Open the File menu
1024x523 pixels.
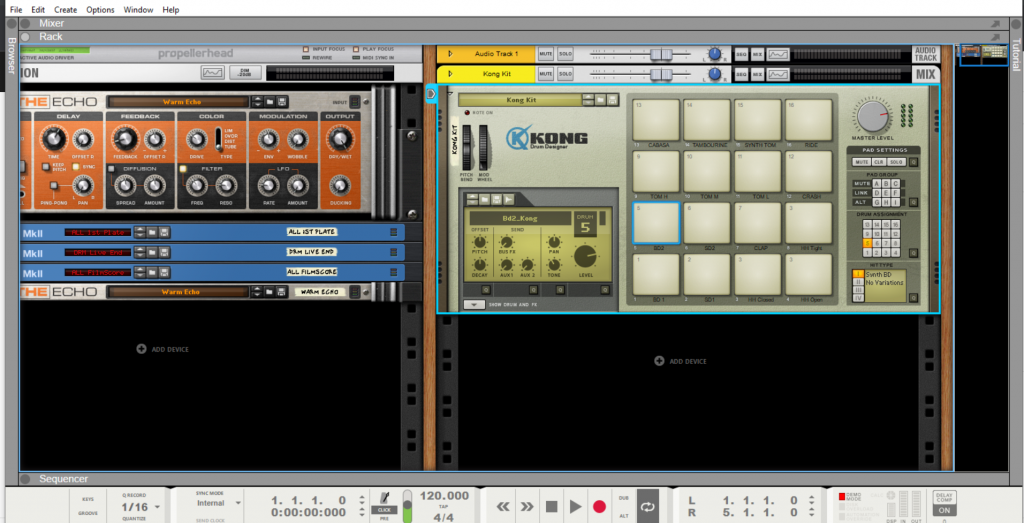click(x=16, y=10)
